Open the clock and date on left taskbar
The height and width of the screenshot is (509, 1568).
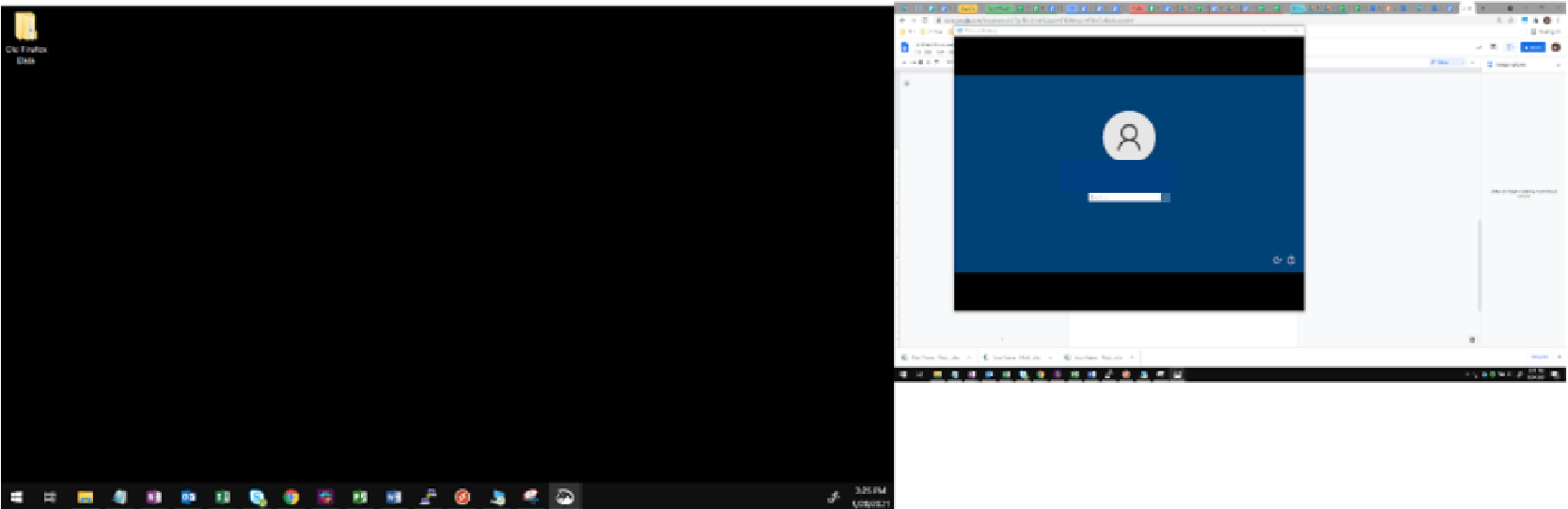click(x=870, y=497)
